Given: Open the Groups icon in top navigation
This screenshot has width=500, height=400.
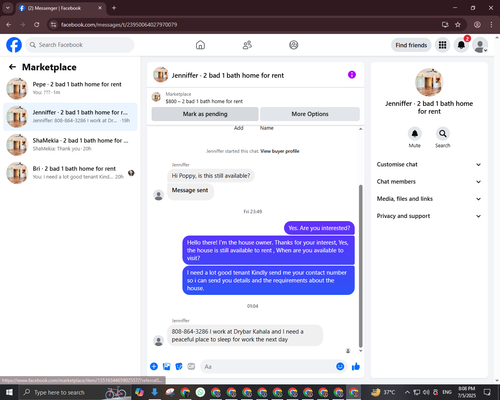Looking at the screenshot, I should (294, 45).
